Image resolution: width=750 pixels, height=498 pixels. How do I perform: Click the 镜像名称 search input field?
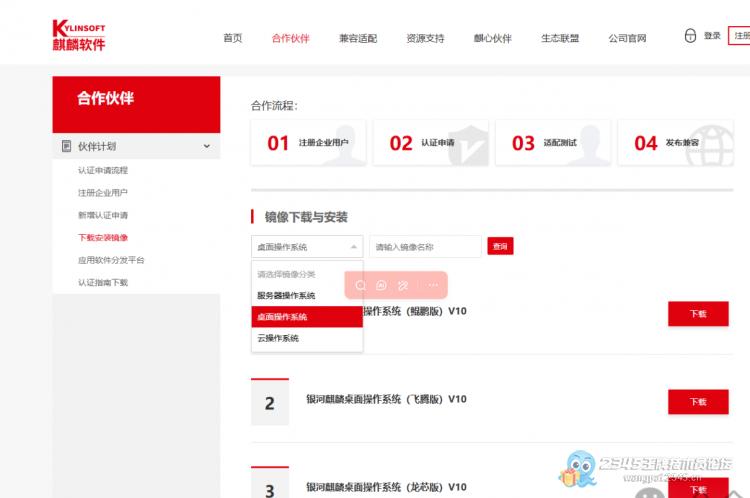[x=425, y=246]
